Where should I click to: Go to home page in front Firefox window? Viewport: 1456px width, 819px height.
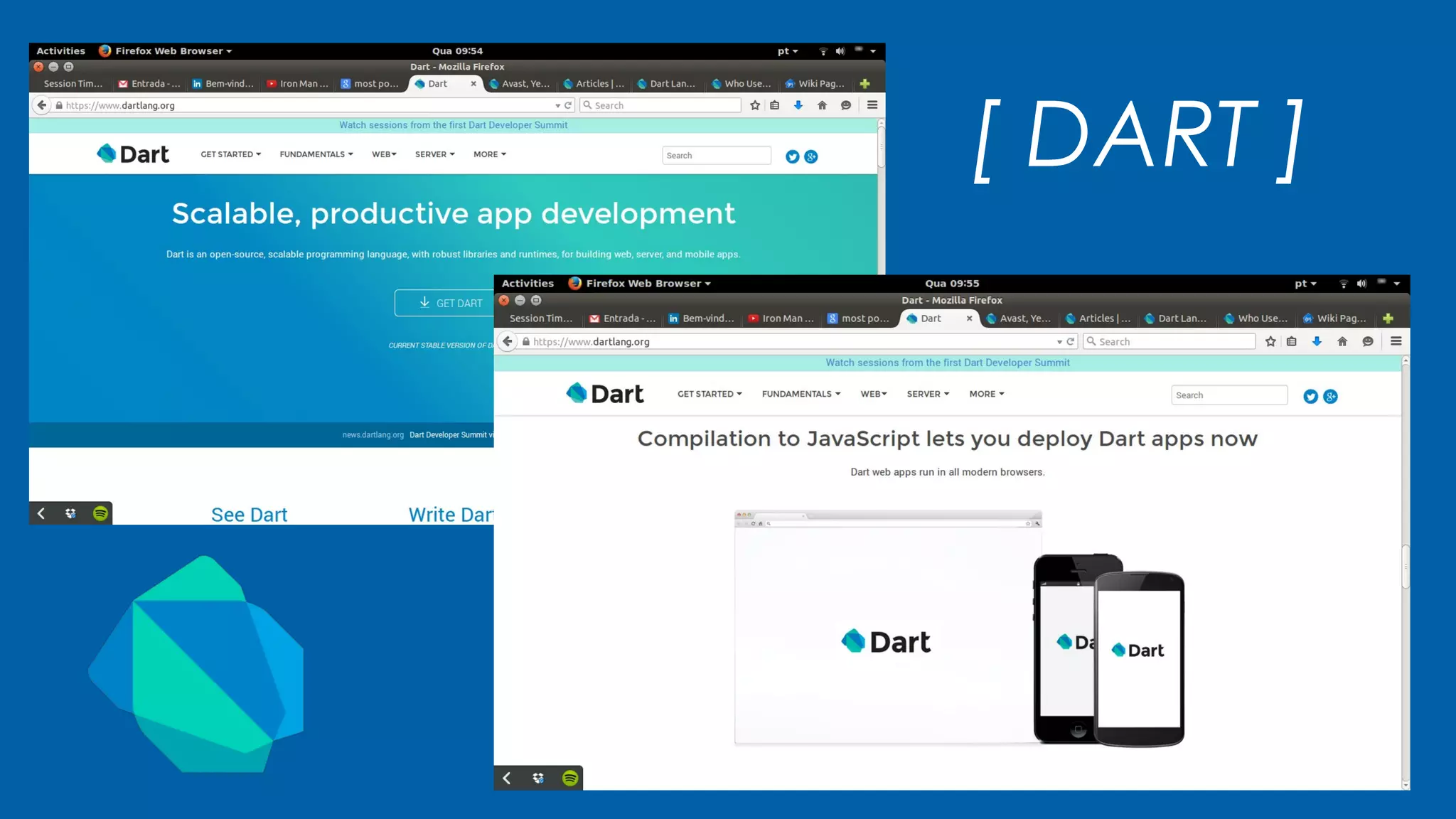point(1342,341)
